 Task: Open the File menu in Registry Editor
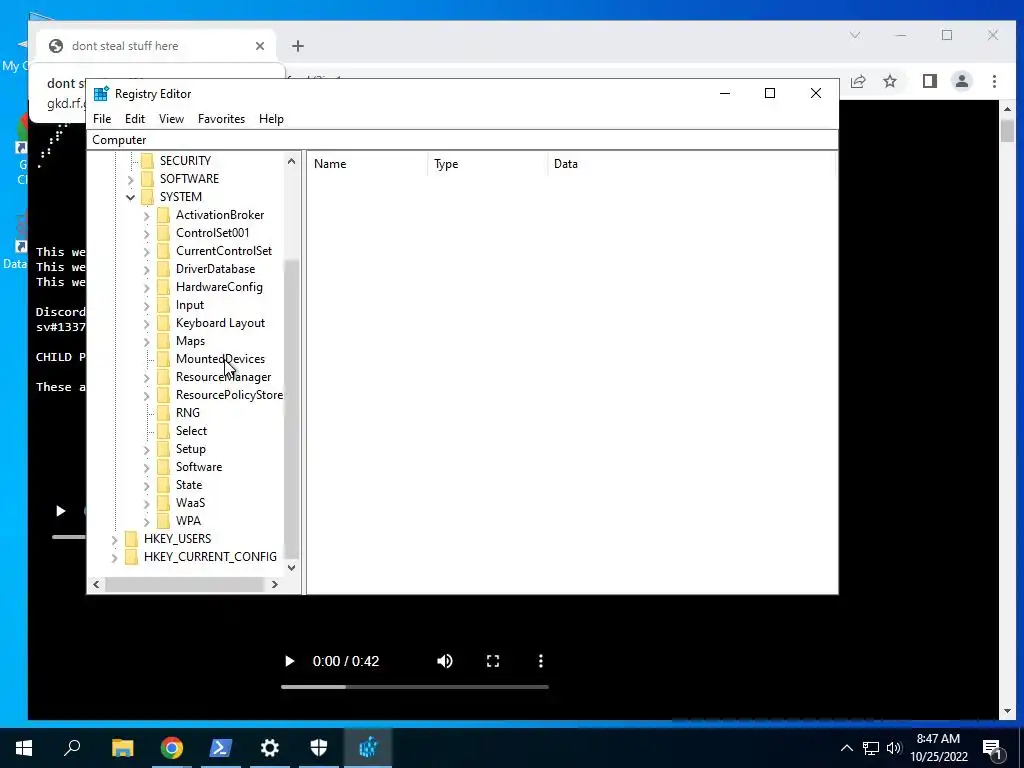pyautogui.click(x=102, y=119)
